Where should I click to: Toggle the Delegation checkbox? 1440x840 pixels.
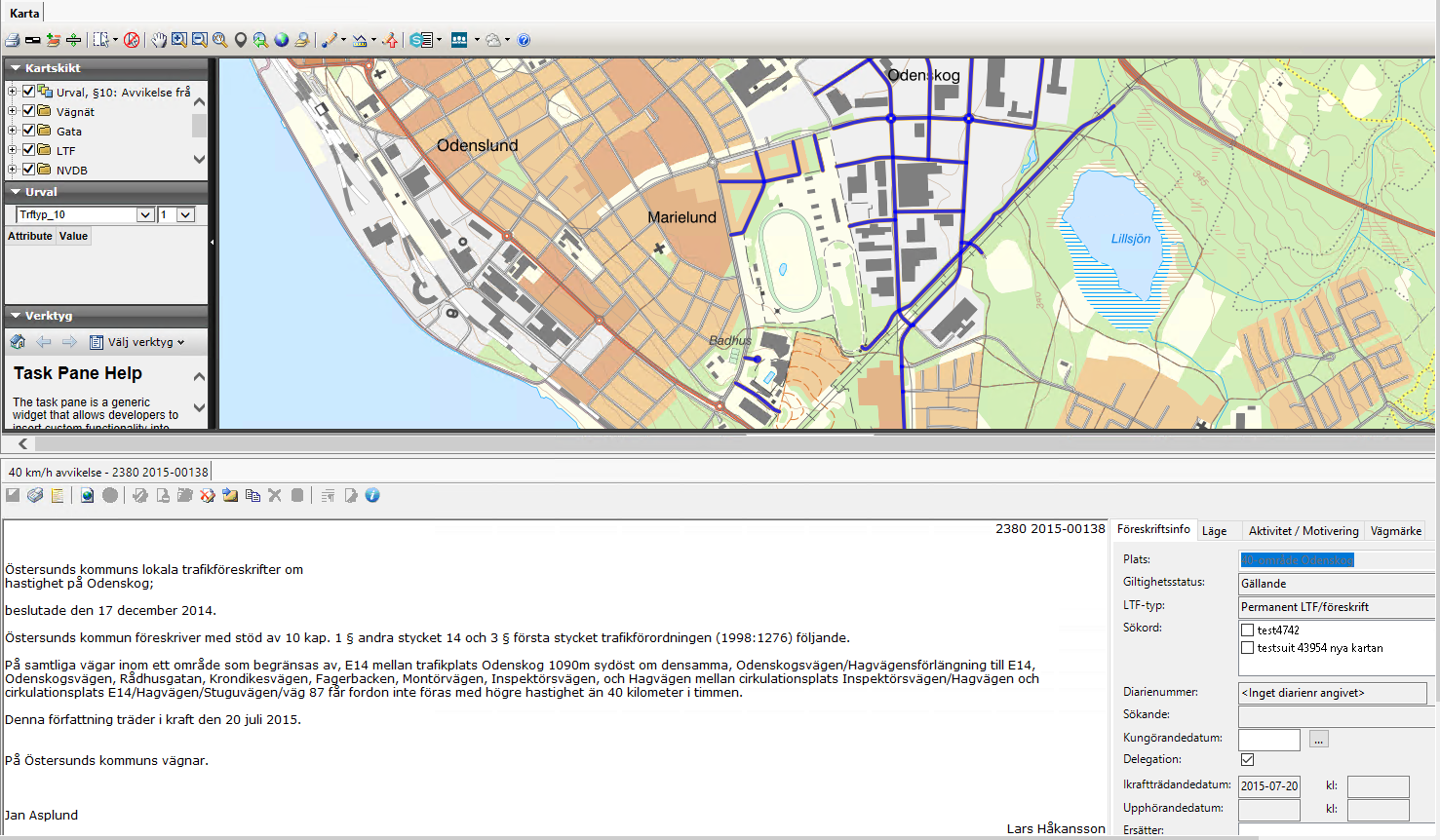coord(1247,759)
